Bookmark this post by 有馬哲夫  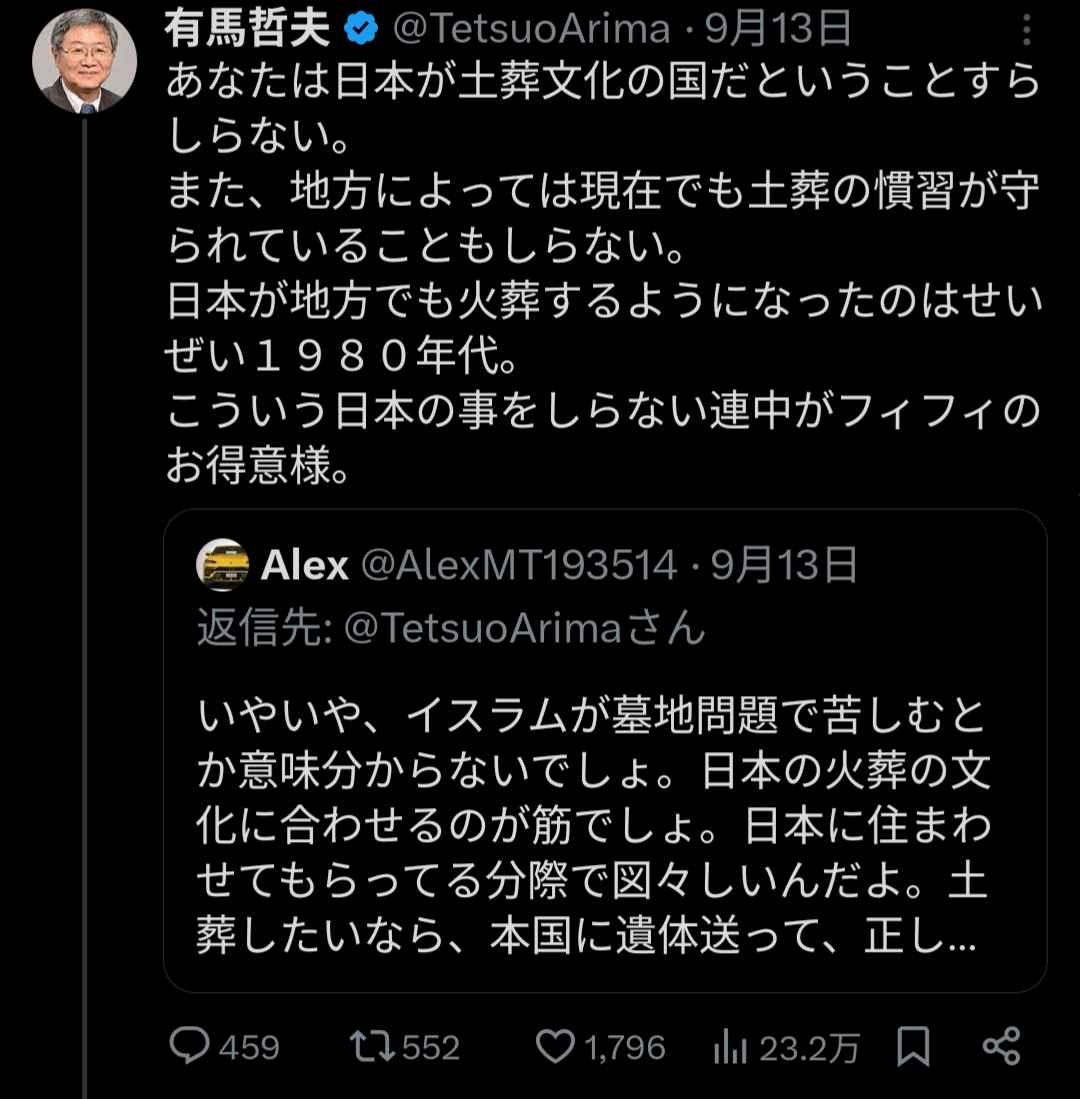coord(913,1046)
